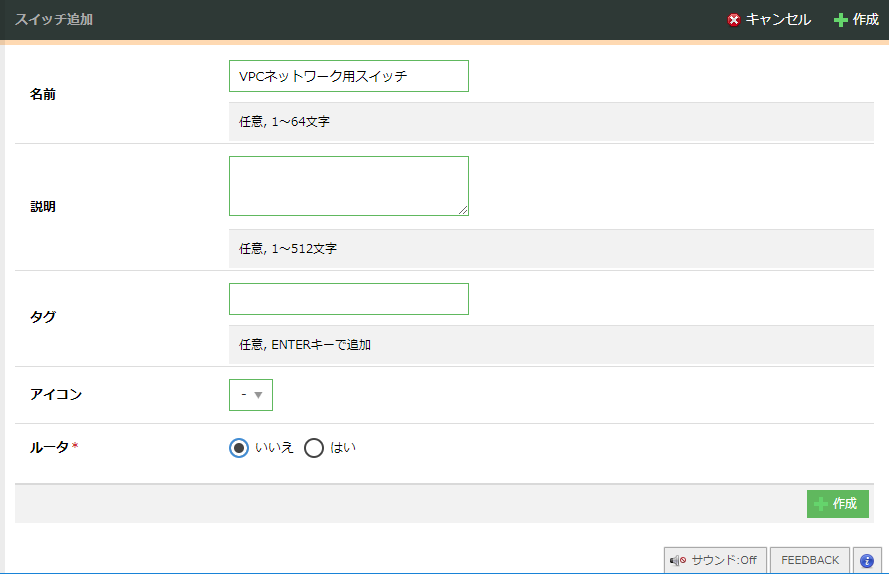Click the キャンセル text in the header

[x=778, y=20]
